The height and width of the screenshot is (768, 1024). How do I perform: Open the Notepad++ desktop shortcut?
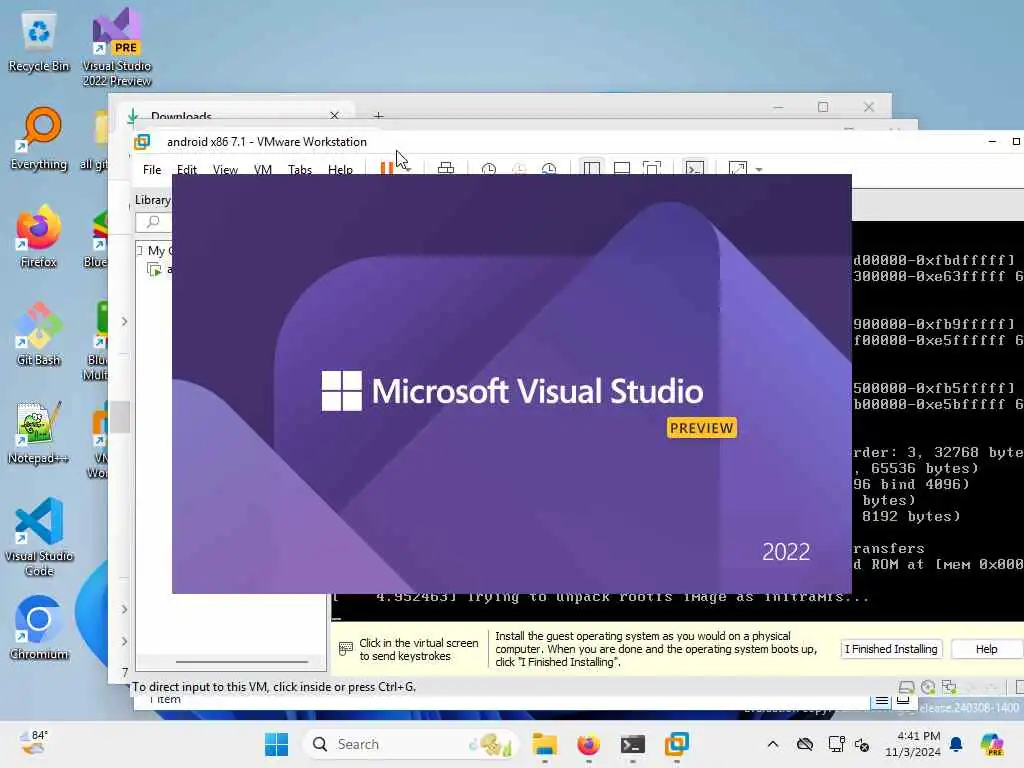(x=39, y=432)
